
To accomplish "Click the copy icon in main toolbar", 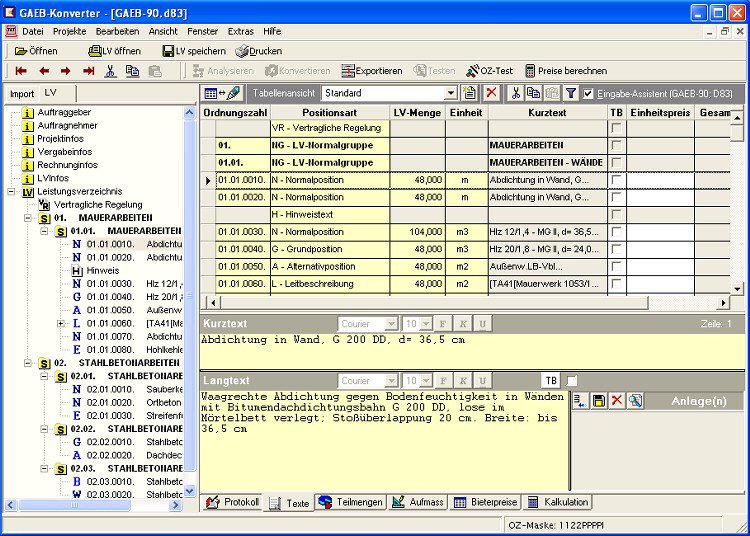I will (132, 71).
